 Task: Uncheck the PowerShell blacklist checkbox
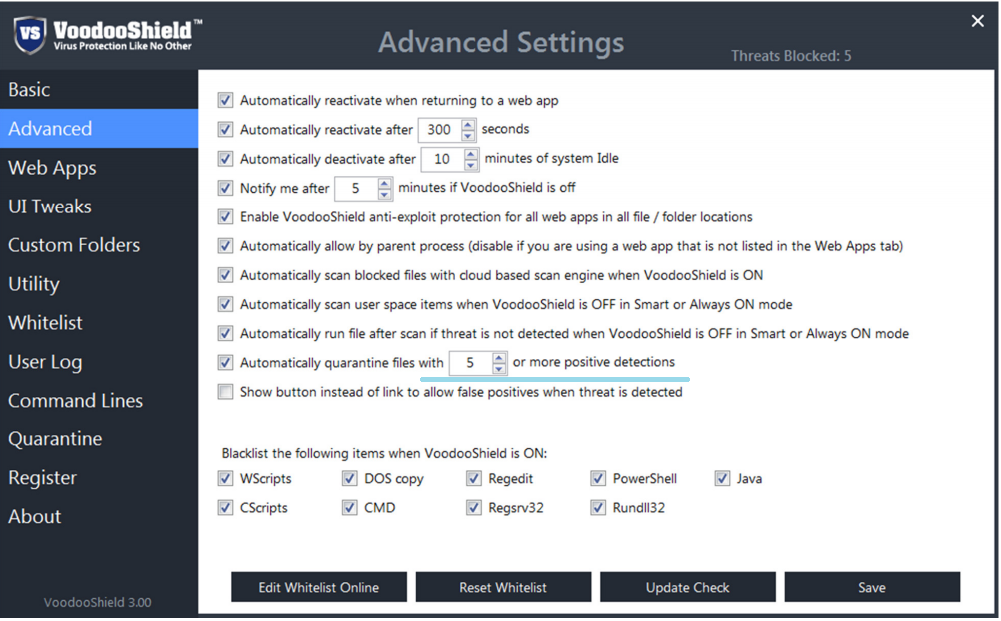point(598,479)
